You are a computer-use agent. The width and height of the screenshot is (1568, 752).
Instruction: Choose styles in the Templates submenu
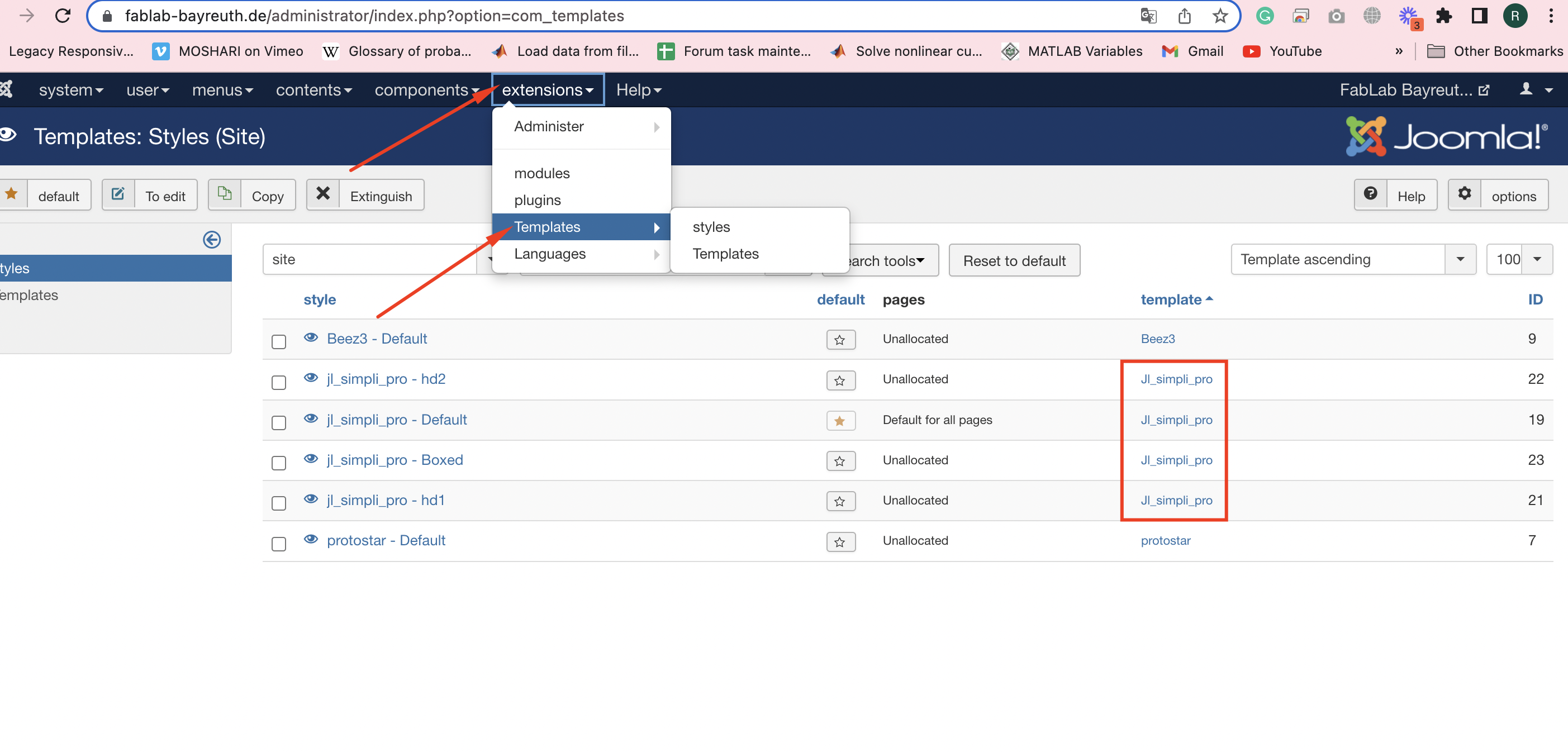711,227
